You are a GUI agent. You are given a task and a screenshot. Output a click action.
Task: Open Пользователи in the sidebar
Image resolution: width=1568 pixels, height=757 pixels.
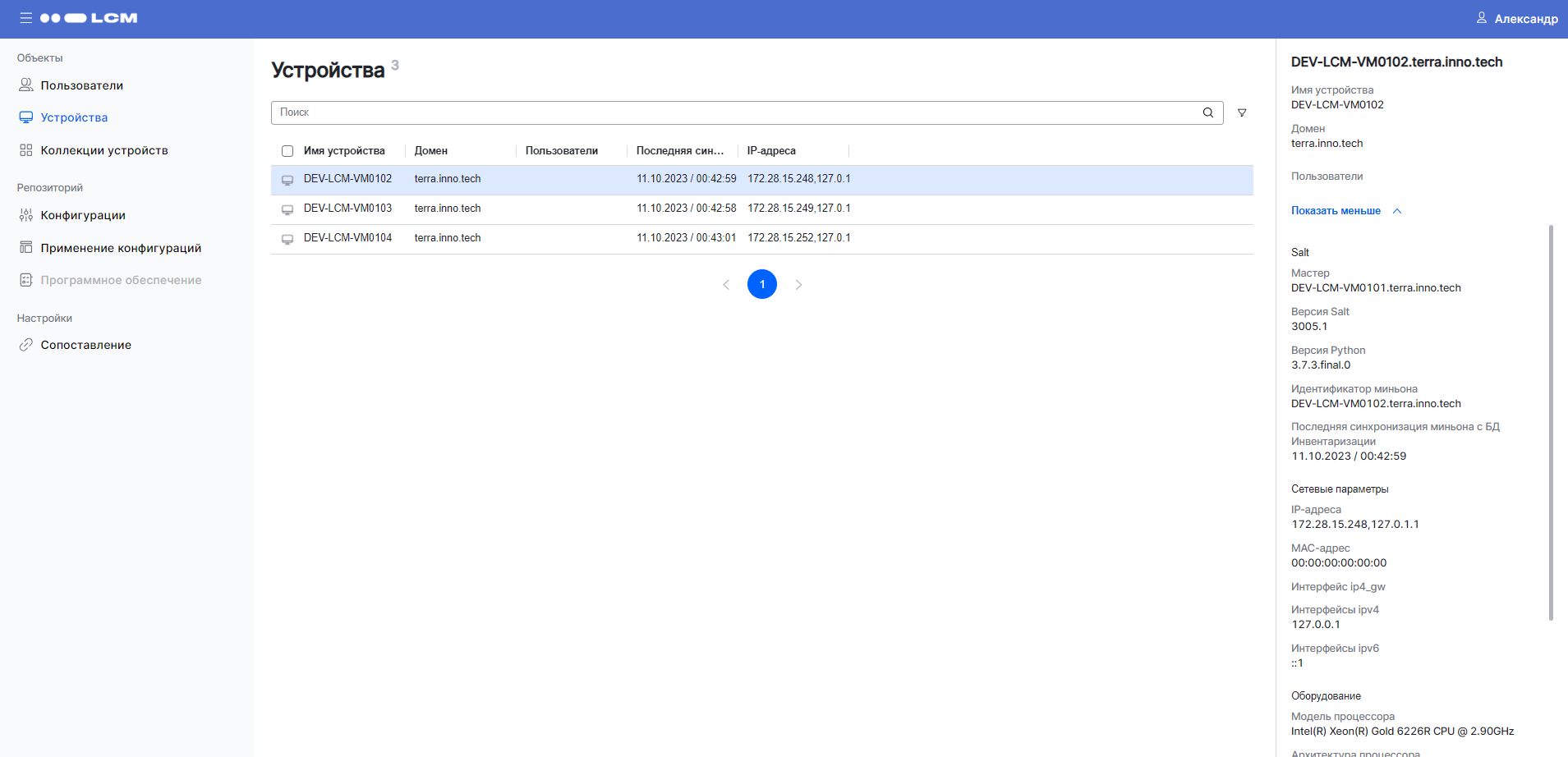[x=81, y=85]
